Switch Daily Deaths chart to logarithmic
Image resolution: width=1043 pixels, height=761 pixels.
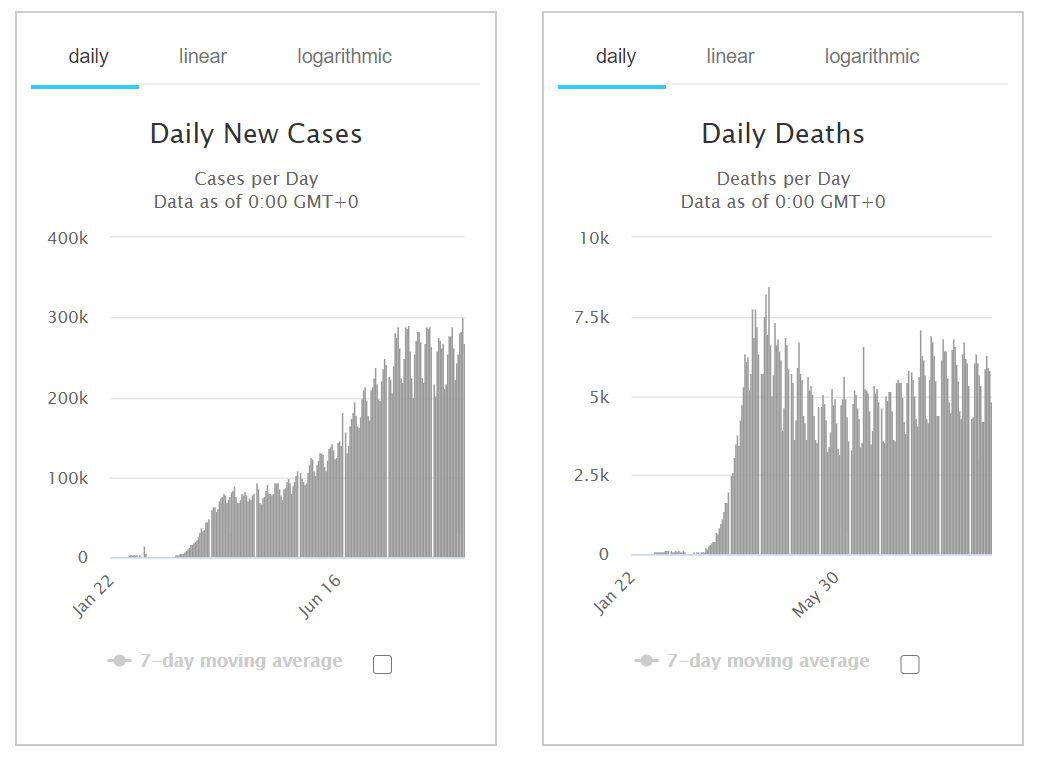(872, 57)
